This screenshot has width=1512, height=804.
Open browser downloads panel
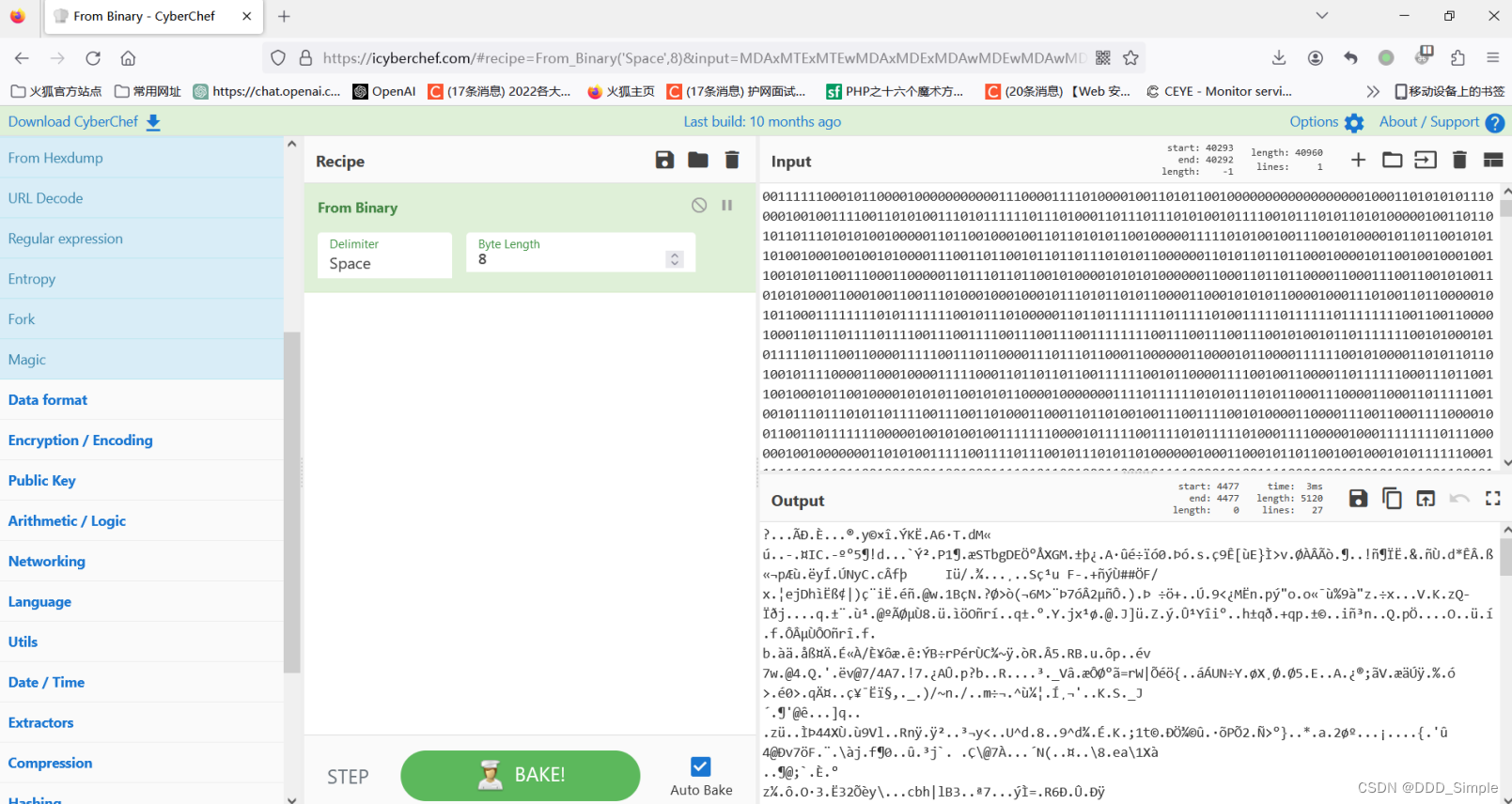pyautogui.click(x=1279, y=58)
